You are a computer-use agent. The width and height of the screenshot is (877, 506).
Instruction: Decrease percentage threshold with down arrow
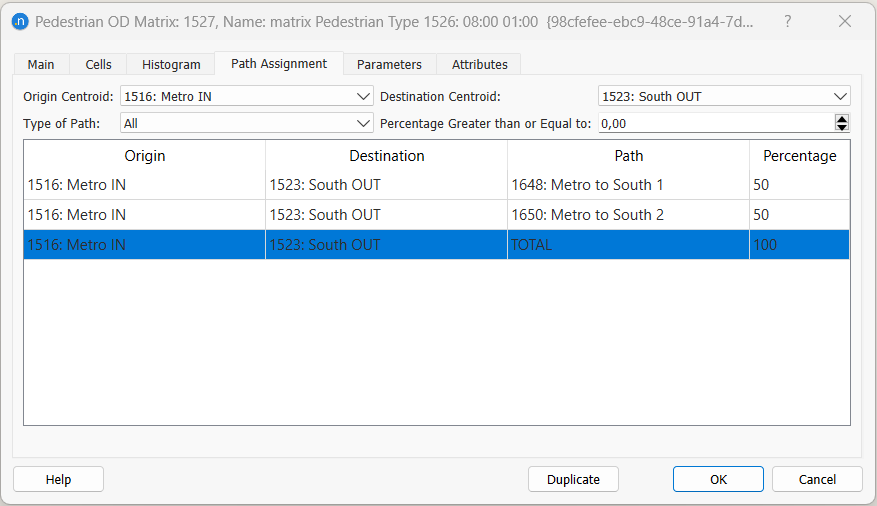[842, 128]
